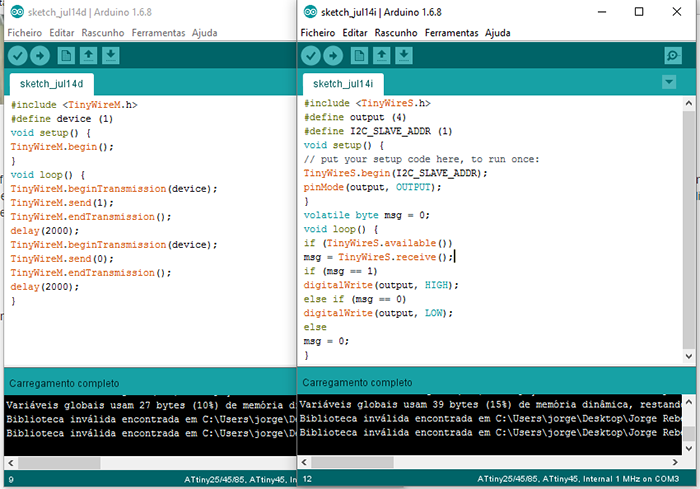This screenshot has height=489, width=700.
Task: Click console scroll up arrow in sketch_jul14i
Action: (x=689, y=402)
